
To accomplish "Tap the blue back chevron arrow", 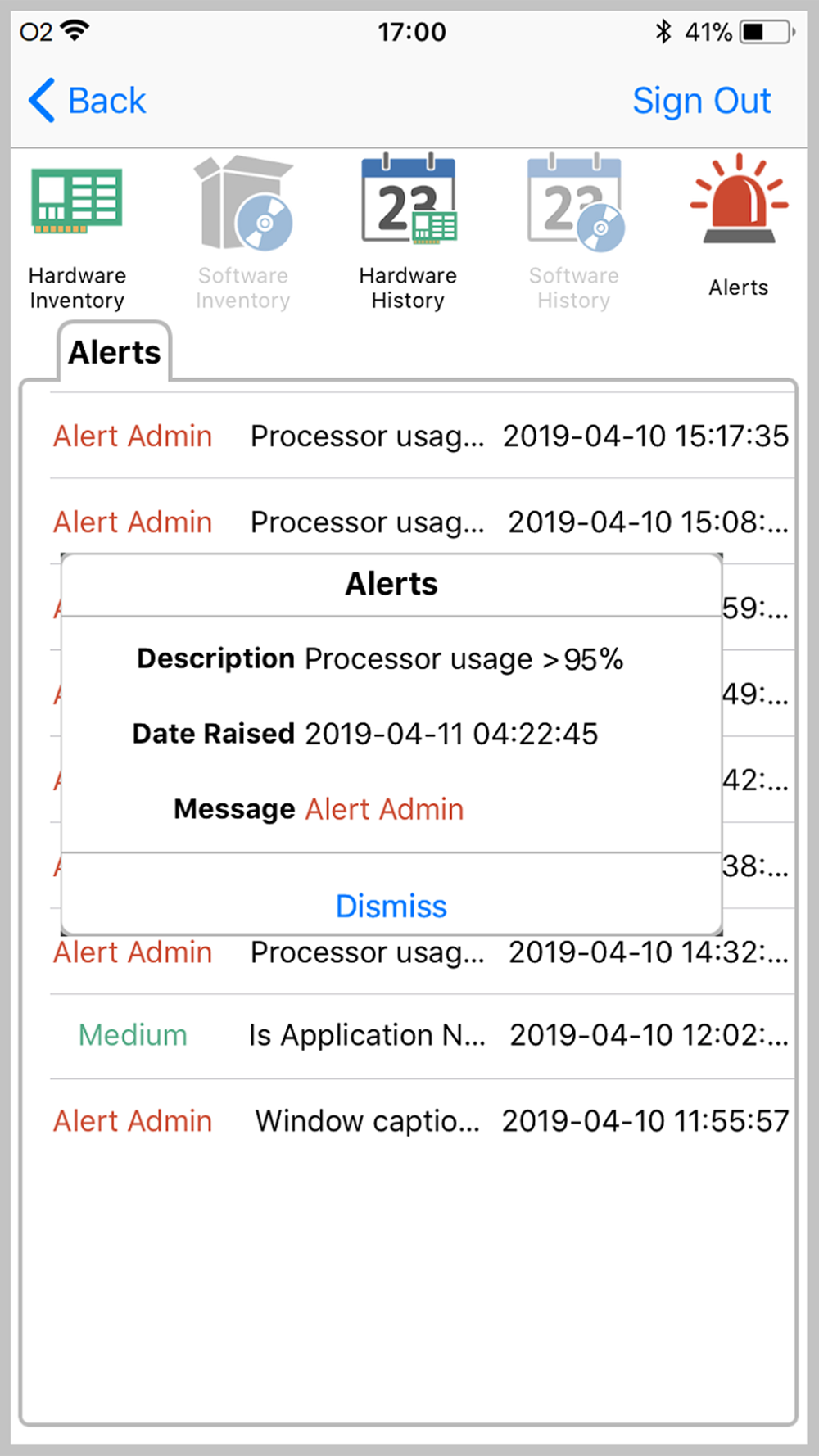I will pos(42,101).
